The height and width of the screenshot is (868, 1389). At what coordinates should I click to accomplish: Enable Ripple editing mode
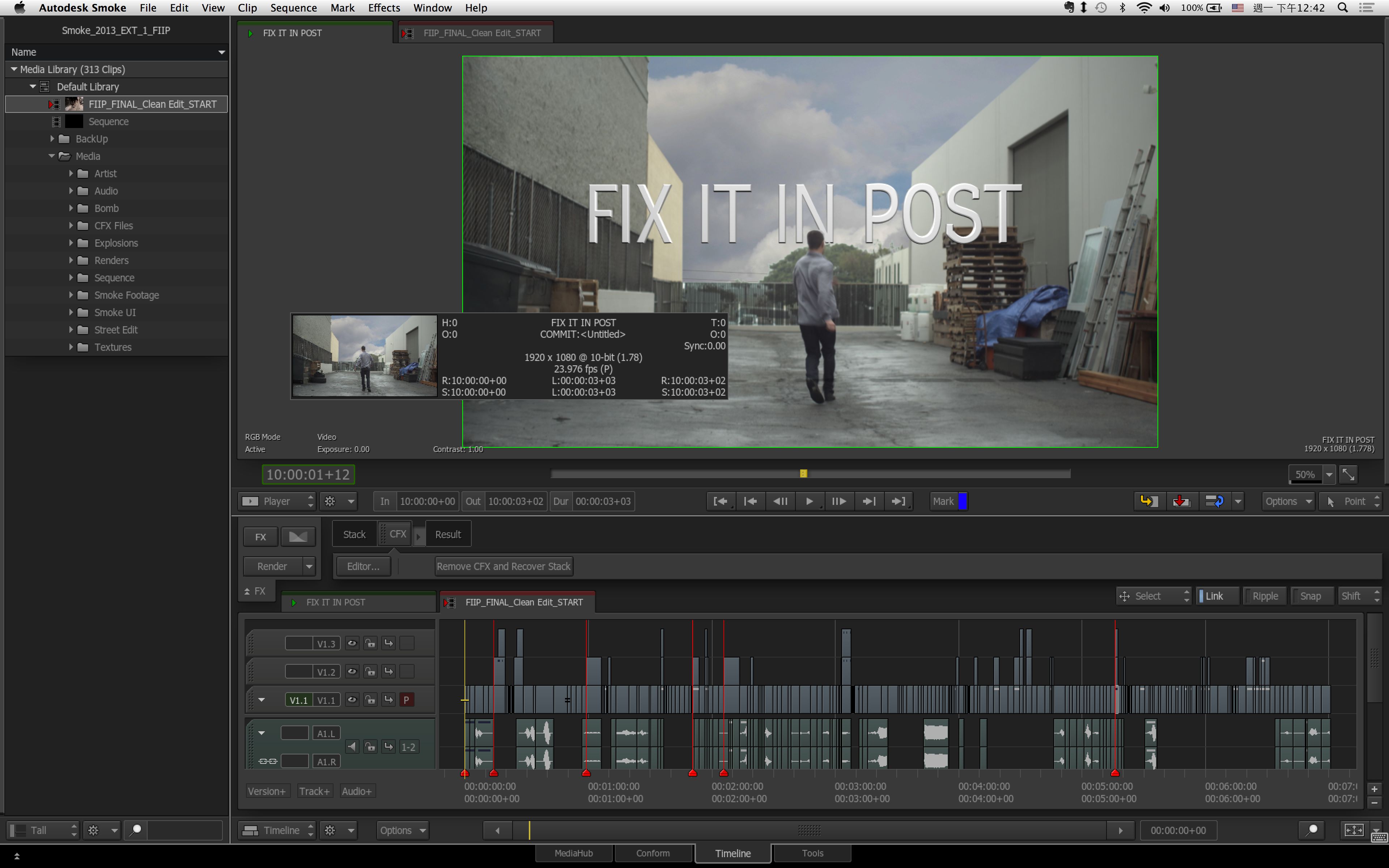[1265, 596]
